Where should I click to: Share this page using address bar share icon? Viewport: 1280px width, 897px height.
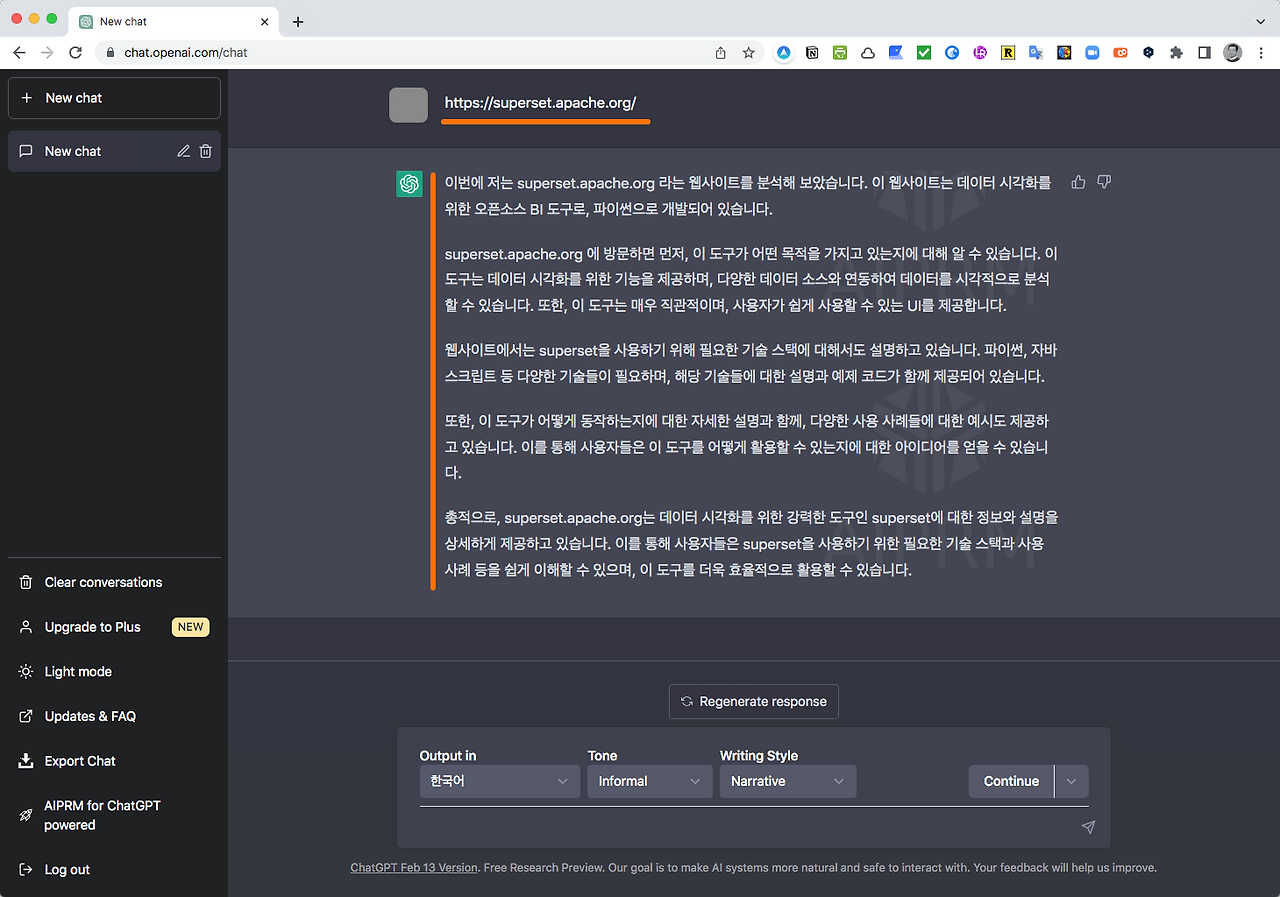tap(720, 52)
